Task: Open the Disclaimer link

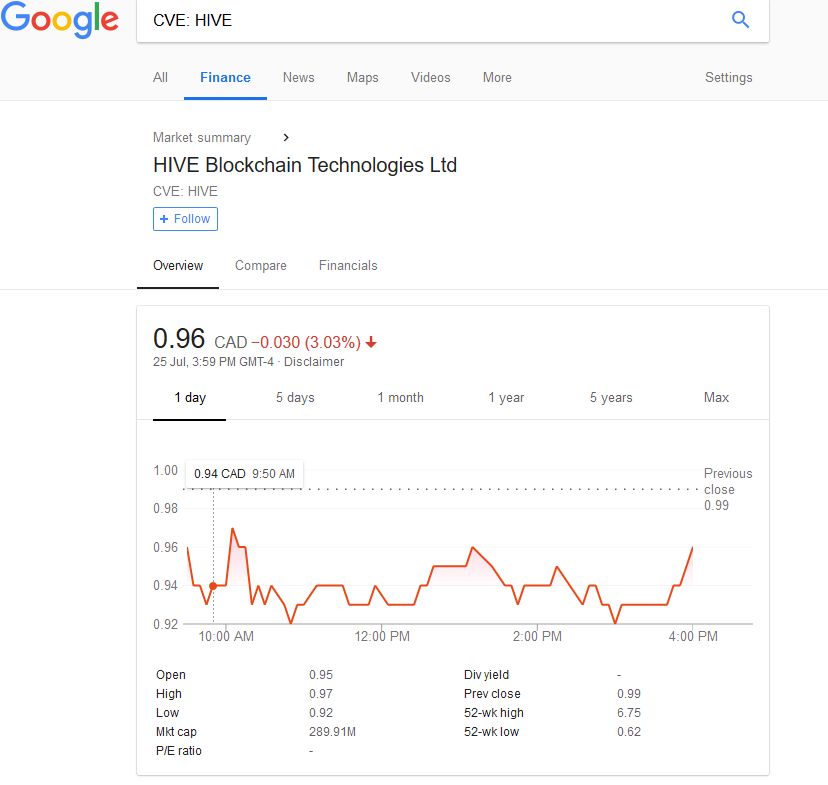Action: coord(314,362)
